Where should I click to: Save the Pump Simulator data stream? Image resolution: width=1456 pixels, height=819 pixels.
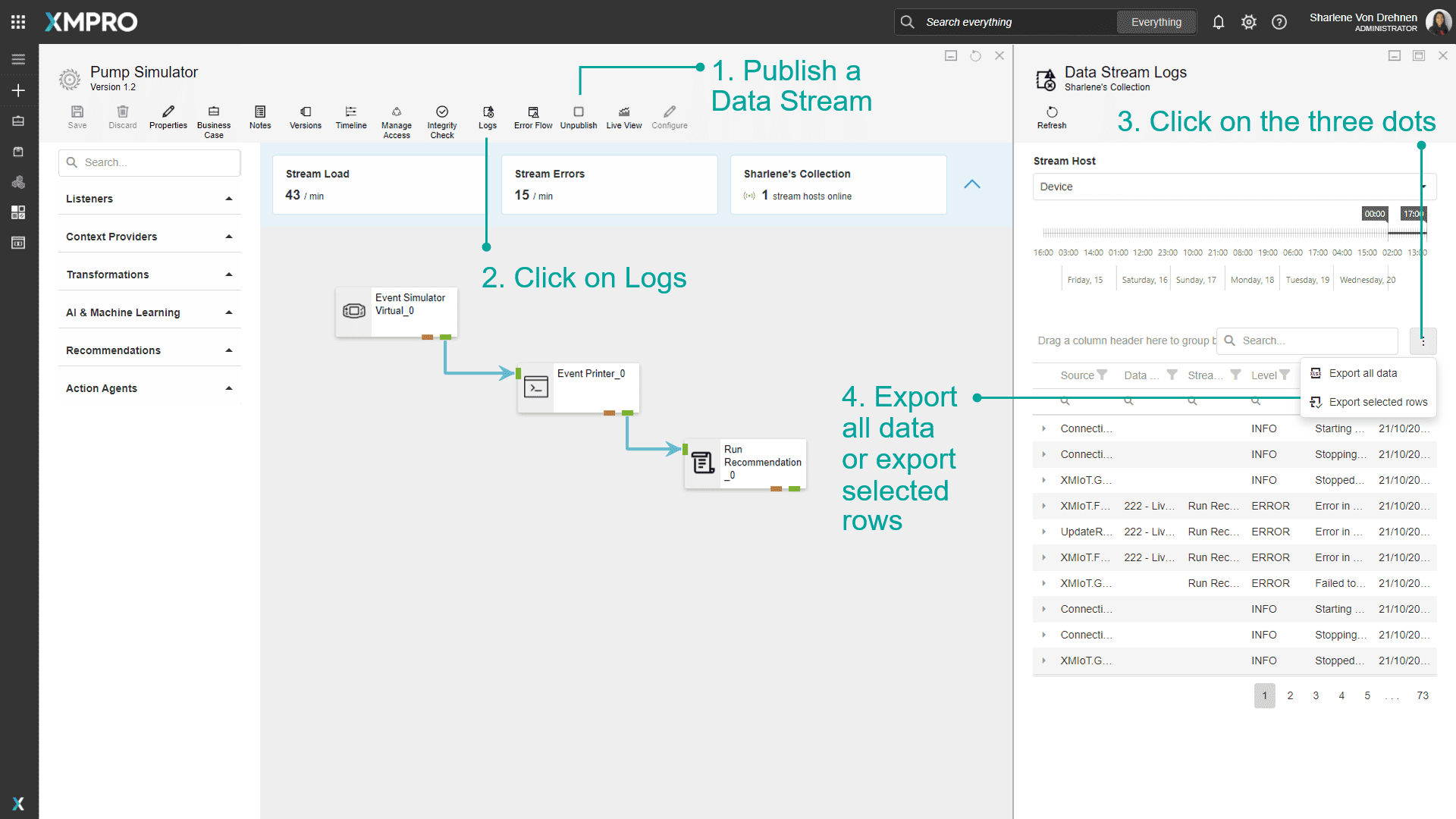coord(77,118)
